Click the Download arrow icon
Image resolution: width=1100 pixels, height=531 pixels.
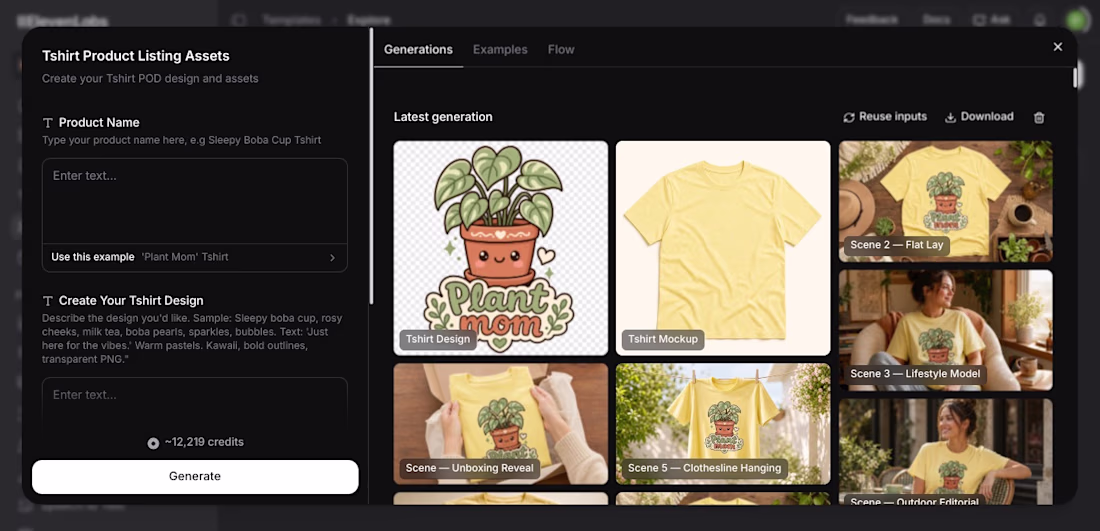(951, 117)
